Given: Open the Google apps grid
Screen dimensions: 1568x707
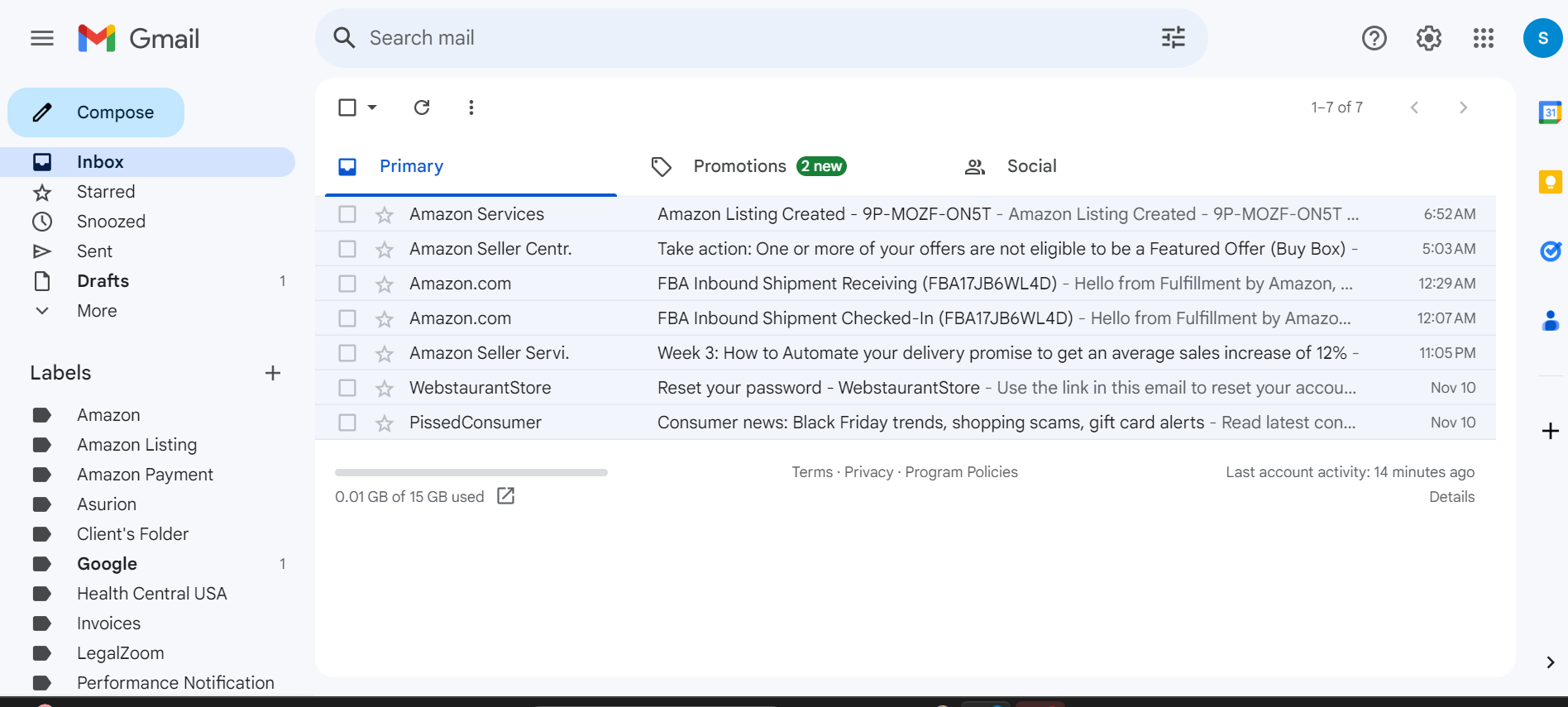Looking at the screenshot, I should click(1483, 38).
